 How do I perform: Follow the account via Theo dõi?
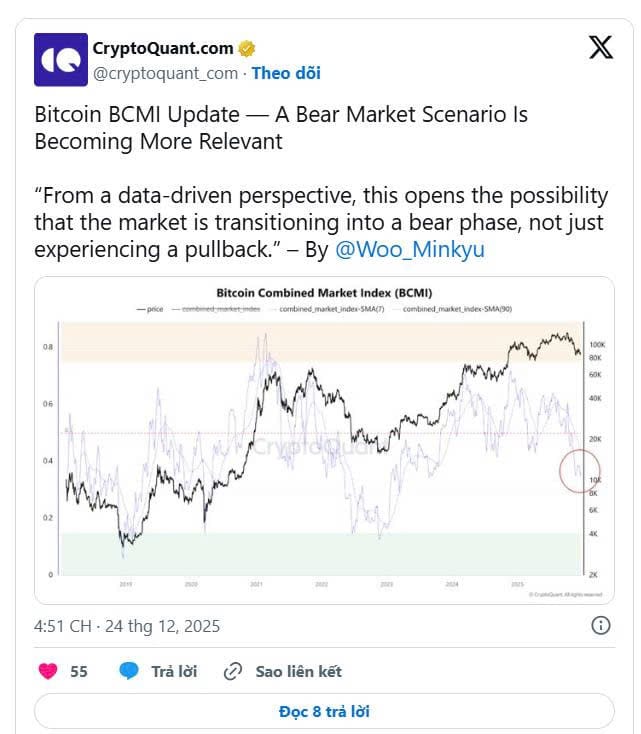point(286,73)
